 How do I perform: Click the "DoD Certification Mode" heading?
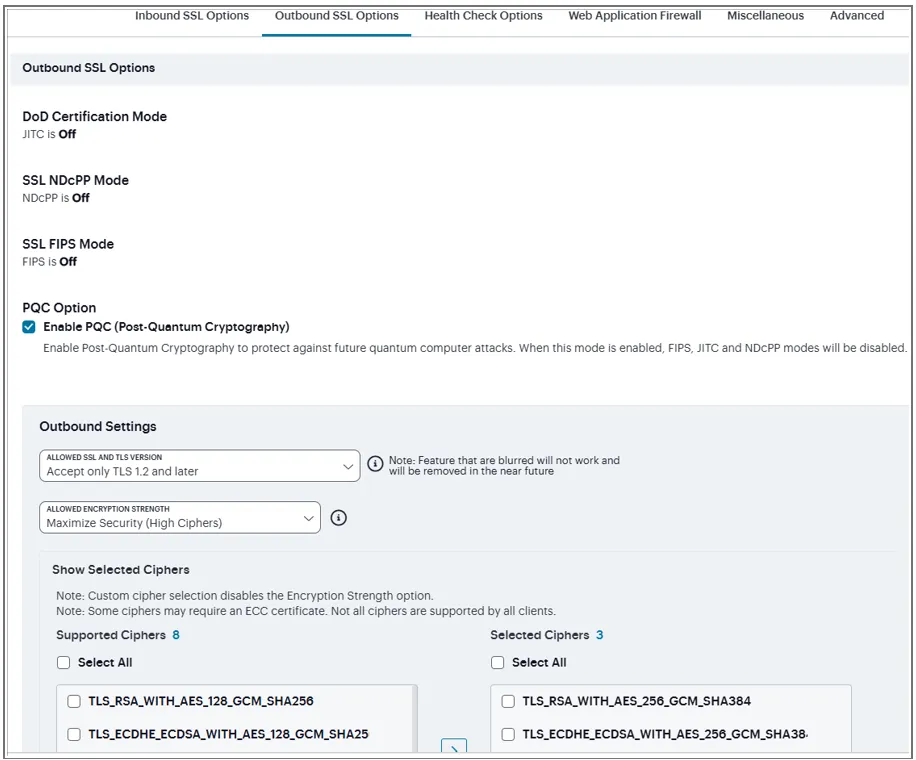pos(95,116)
